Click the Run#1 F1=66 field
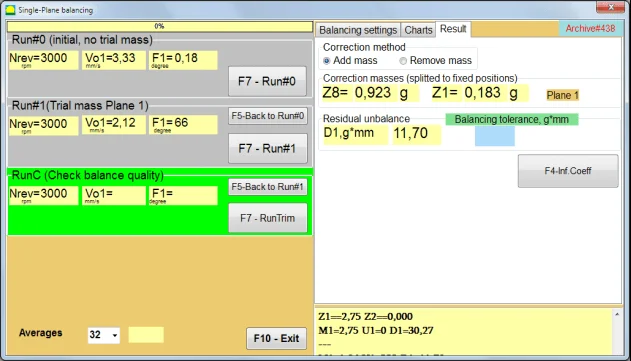 183,125
